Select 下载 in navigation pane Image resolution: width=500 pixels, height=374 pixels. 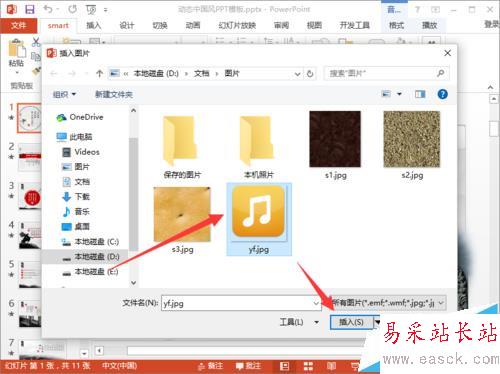76,197
